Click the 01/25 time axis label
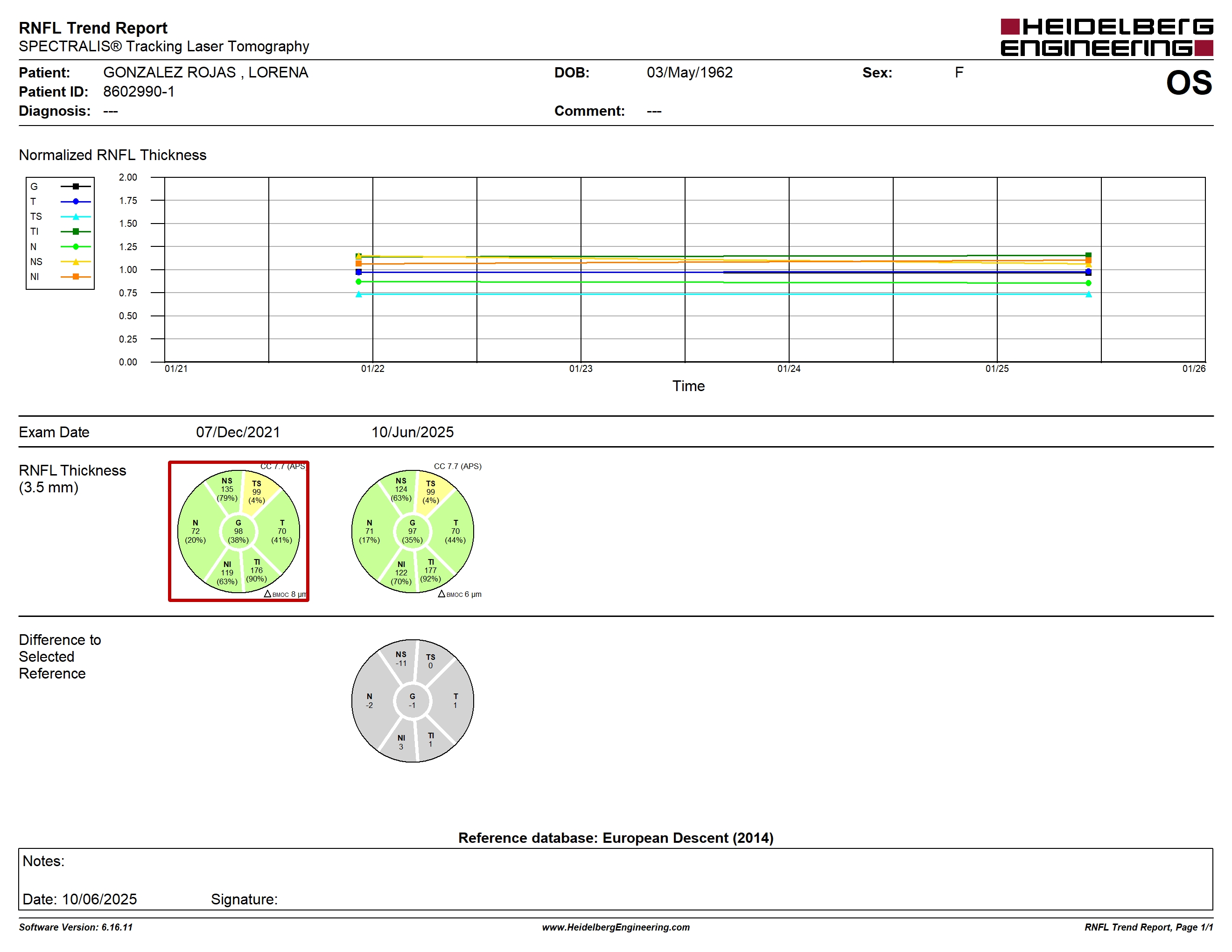 [997, 368]
